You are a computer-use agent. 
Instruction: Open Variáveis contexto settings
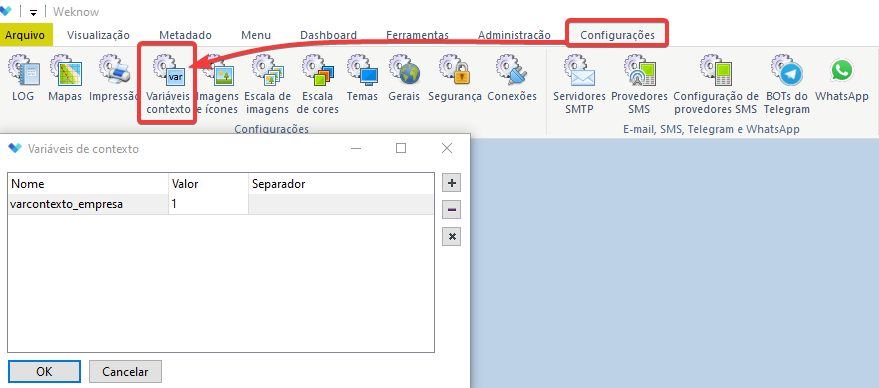click(x=168, y=84)
